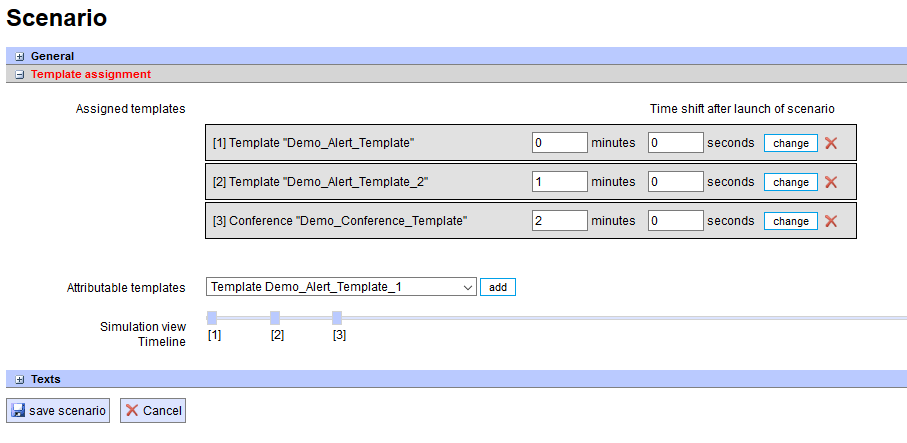Select timeline marker [2]
This screenshot has height=443, width=907.
pos(275,318)
